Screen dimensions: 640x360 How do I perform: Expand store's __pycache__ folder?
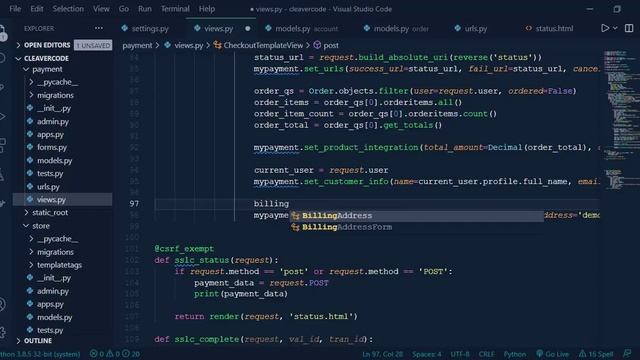57,239
